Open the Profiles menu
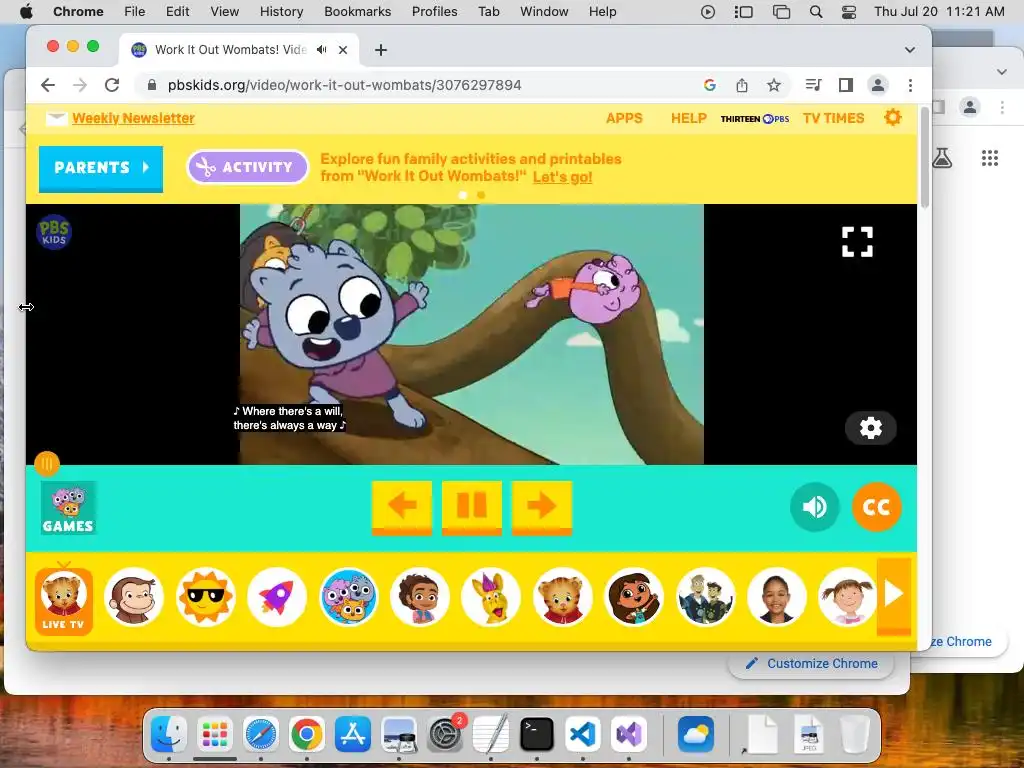Viewport: 1024px width, 768px height. pyautogui.click(x=434, y=12)
